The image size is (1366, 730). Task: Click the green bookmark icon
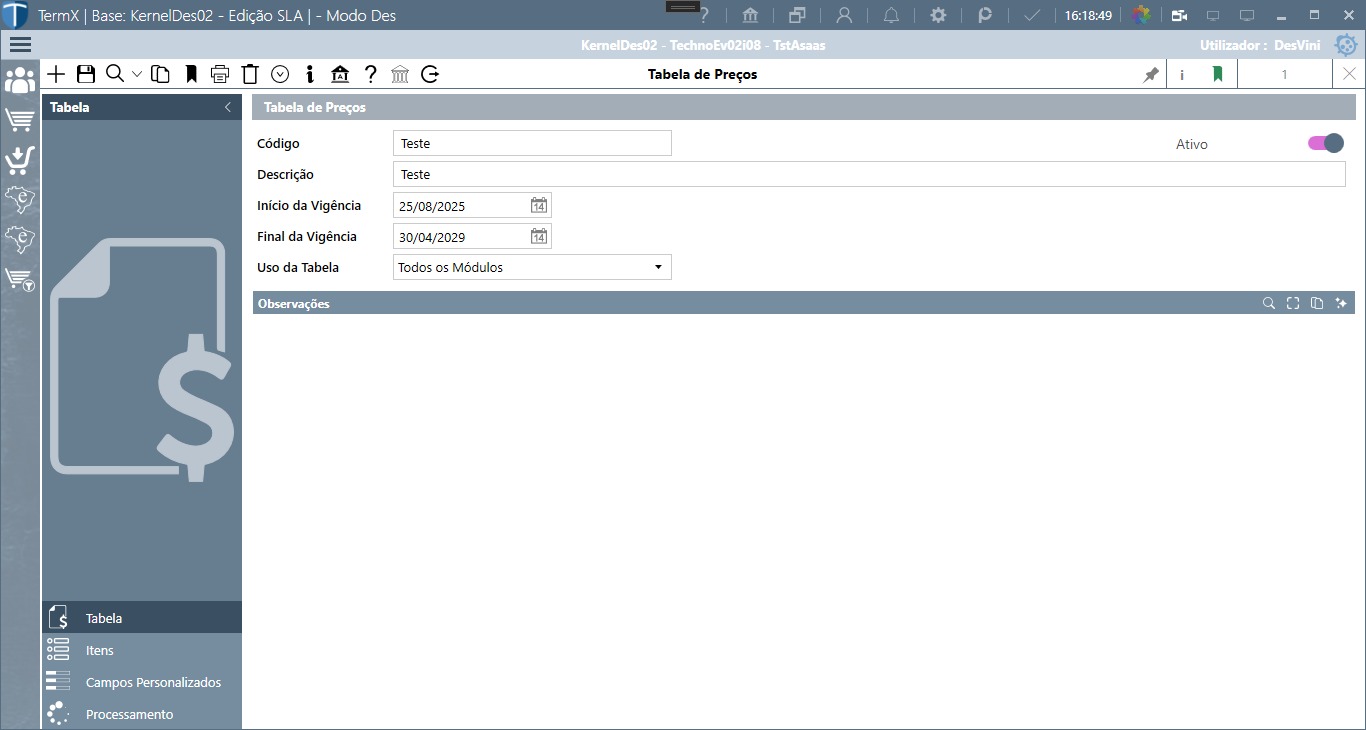click(x=1218, y=74)
